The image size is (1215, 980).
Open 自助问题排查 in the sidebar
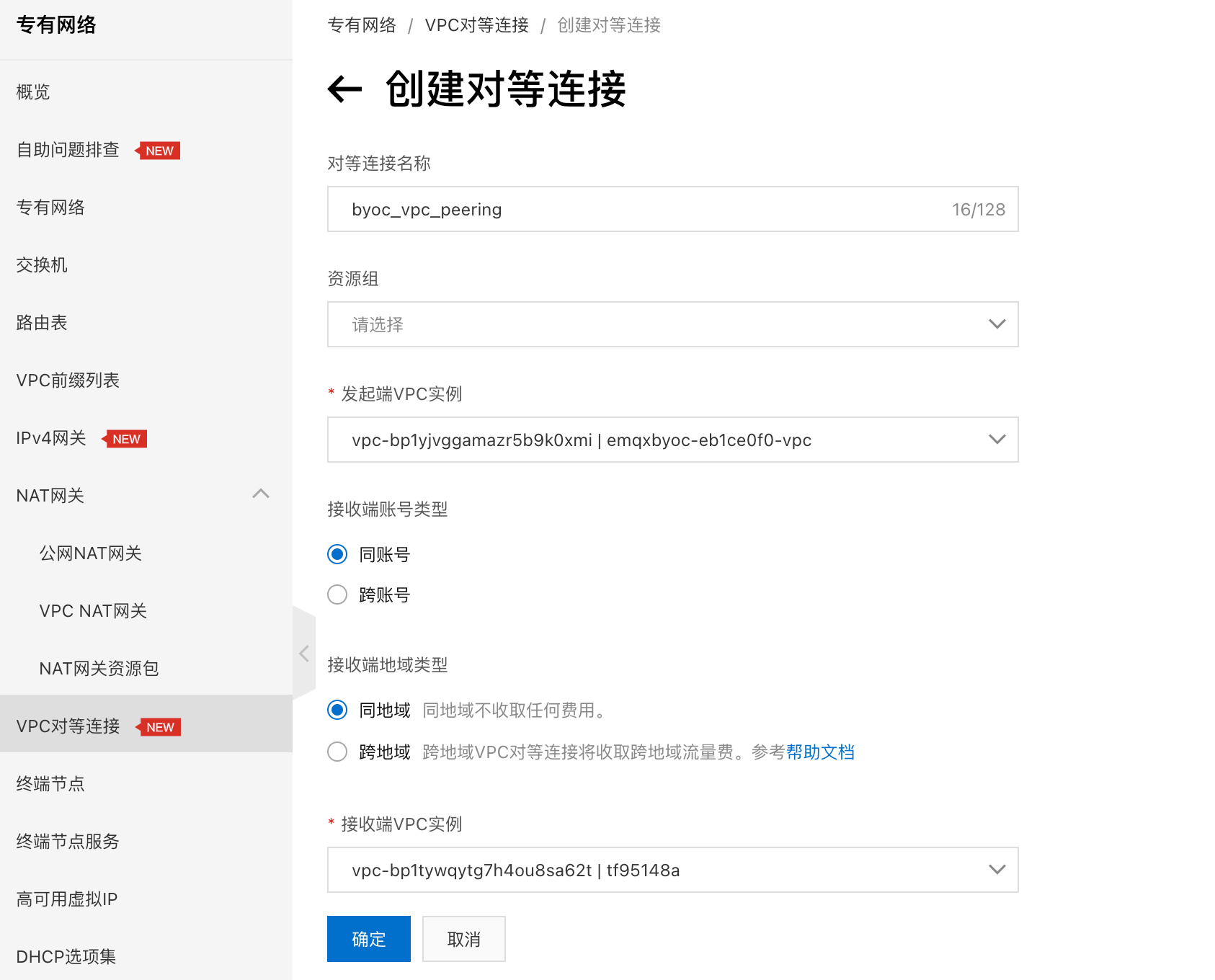pos(68,150)
